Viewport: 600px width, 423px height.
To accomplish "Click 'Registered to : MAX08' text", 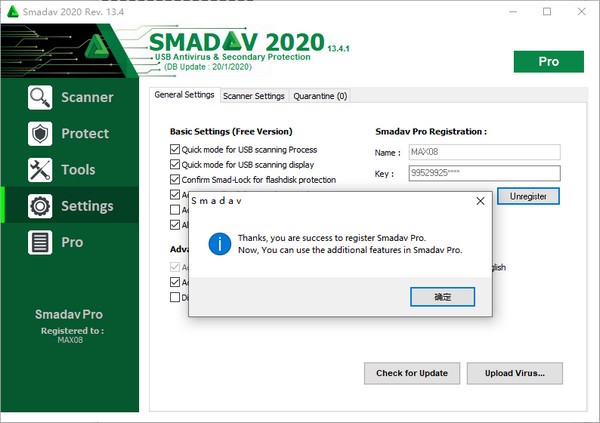I will [72, 335].
